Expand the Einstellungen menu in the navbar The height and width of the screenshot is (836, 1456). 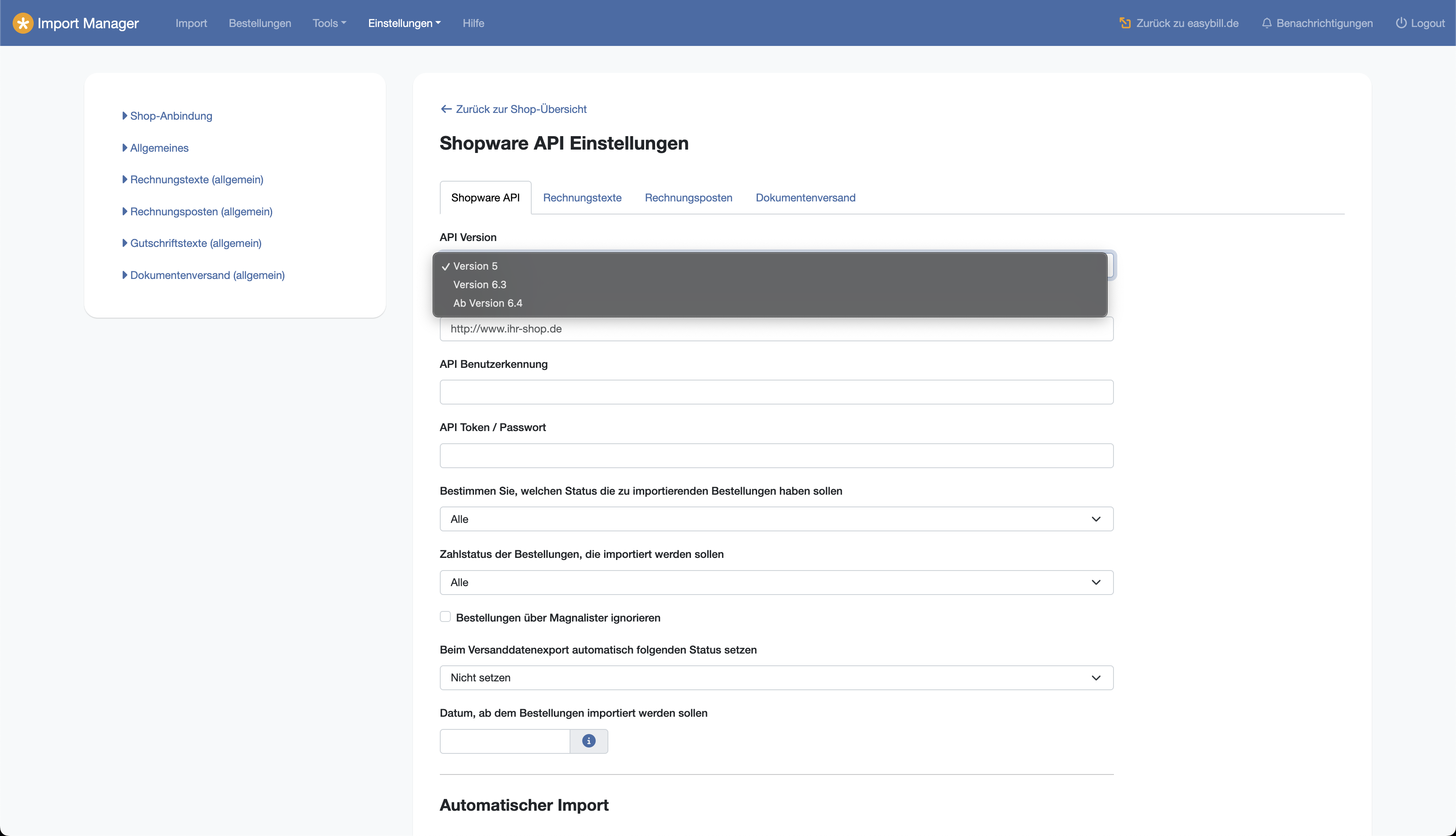404,23
